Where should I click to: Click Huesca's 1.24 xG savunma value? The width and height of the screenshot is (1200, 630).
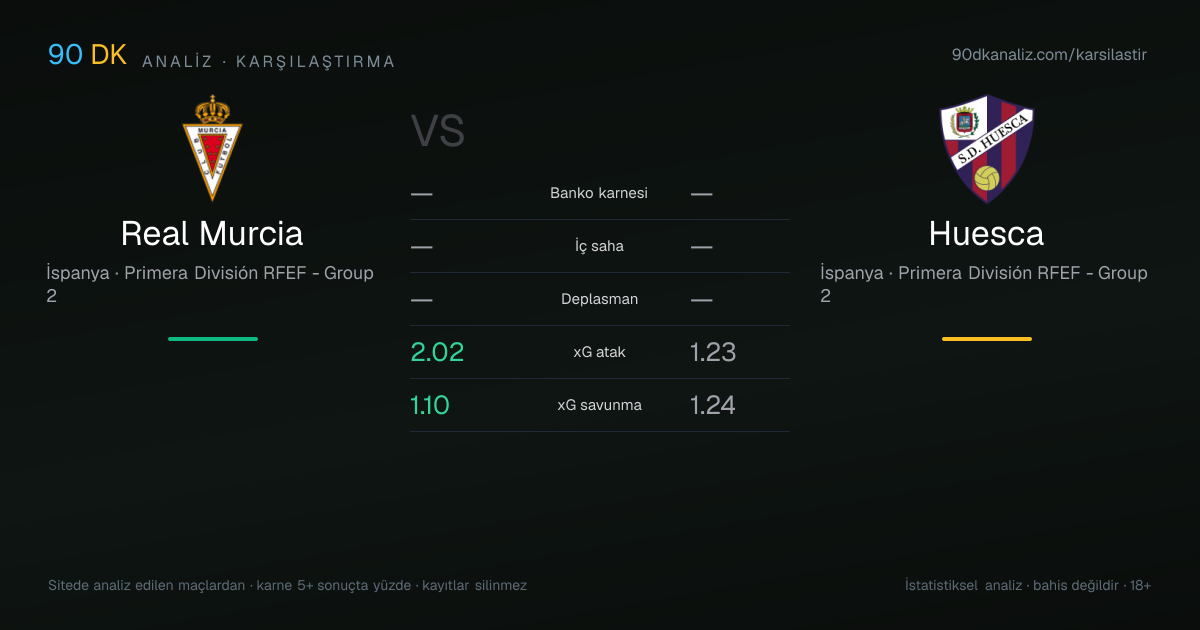713,405
